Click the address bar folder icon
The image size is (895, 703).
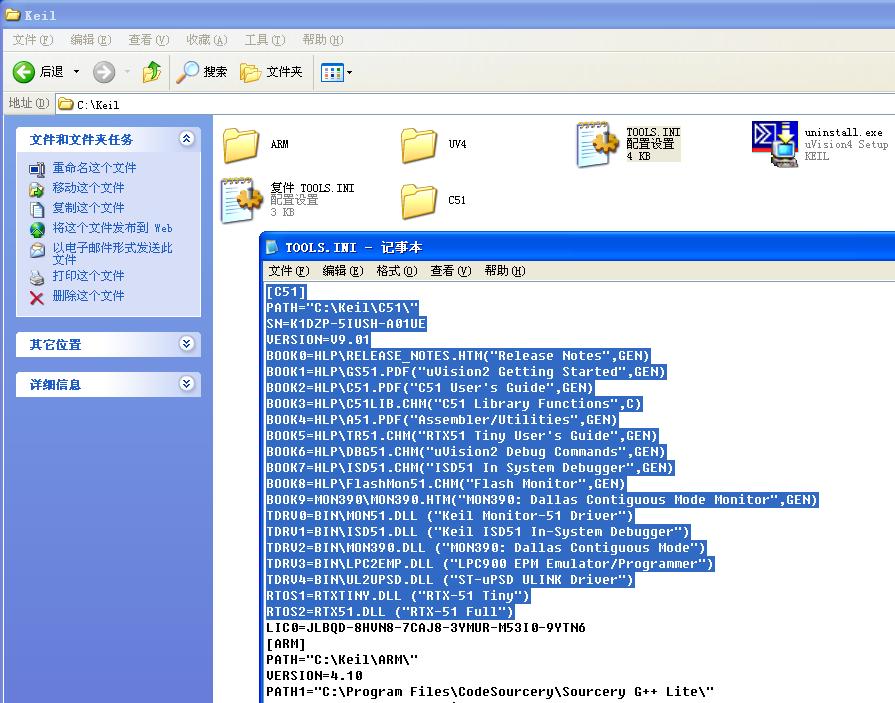[x=66, y=103]
